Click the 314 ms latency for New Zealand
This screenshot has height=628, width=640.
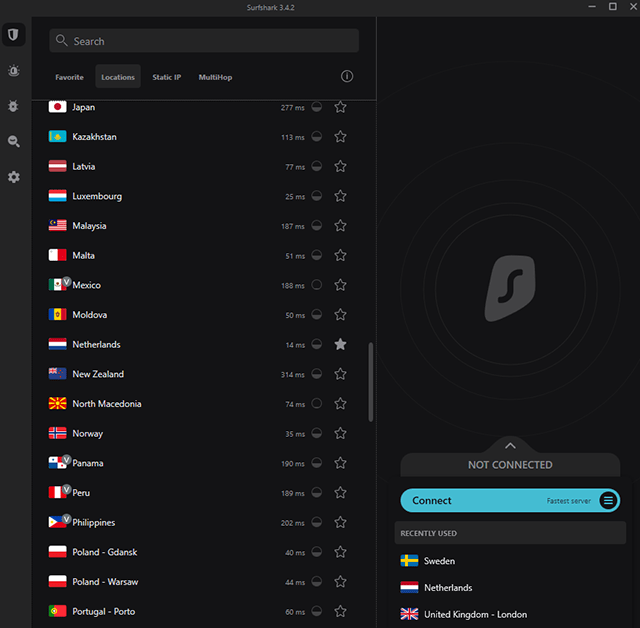click(x=293, y=375)
